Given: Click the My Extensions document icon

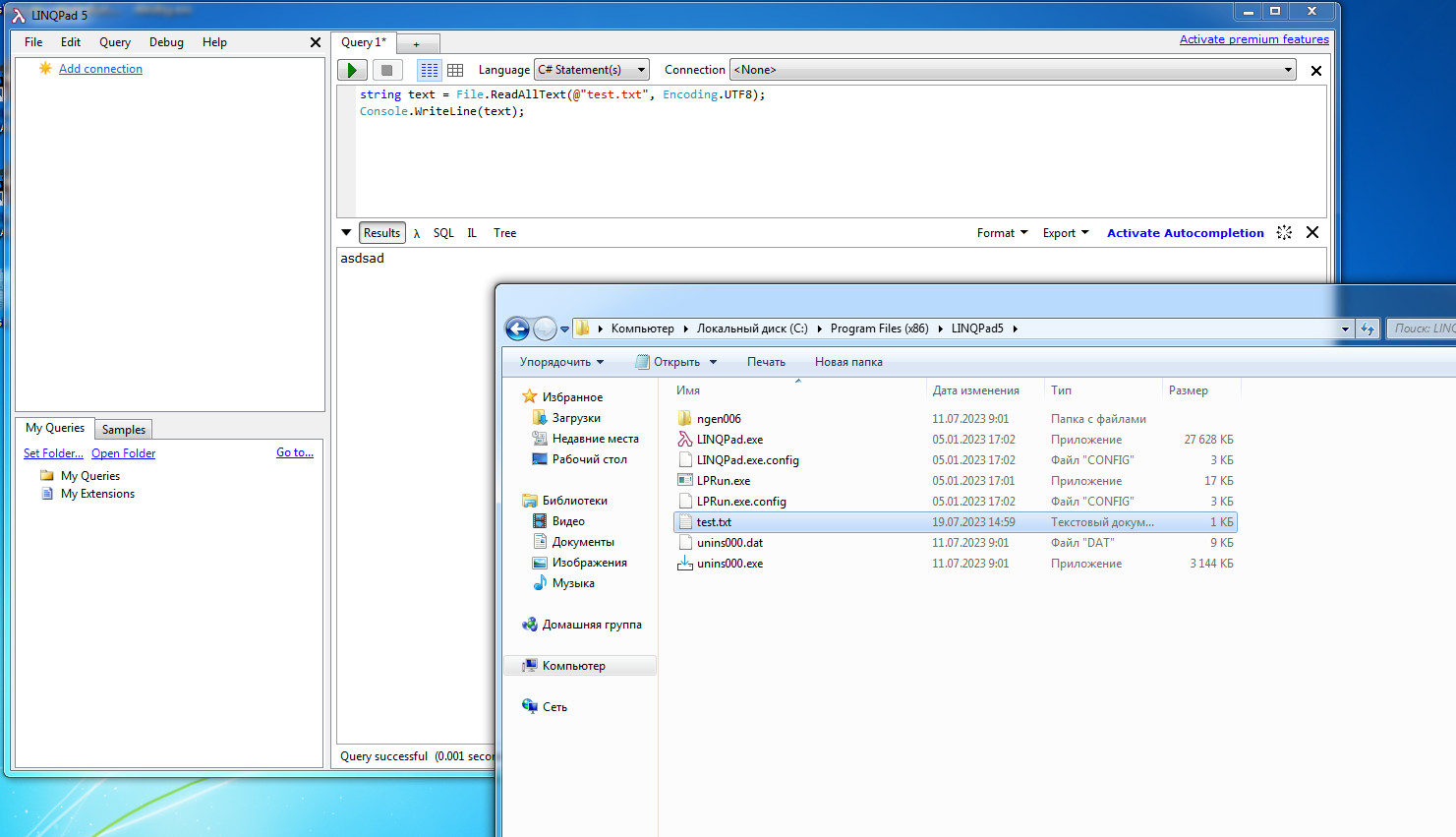Looking at the screenshot, I should click(47, 494).
